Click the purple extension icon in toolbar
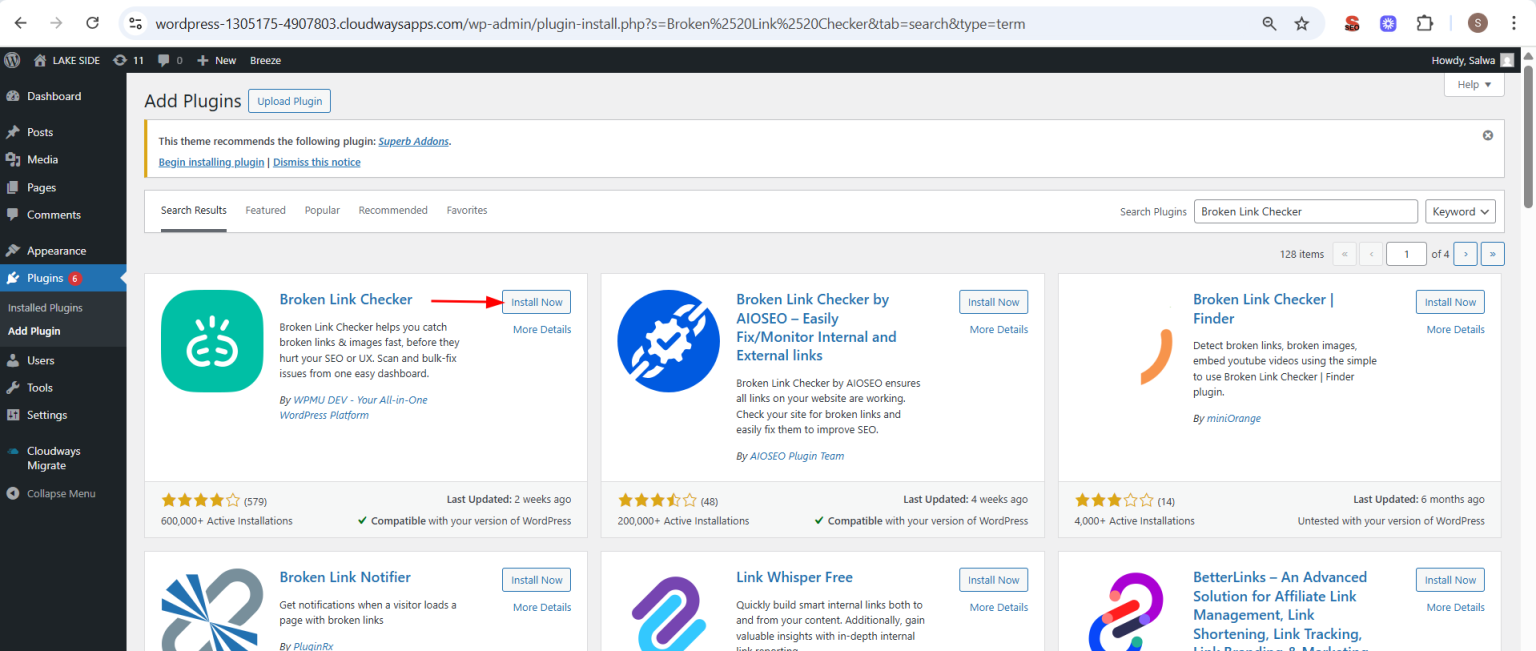 (x=1388, y=23)
